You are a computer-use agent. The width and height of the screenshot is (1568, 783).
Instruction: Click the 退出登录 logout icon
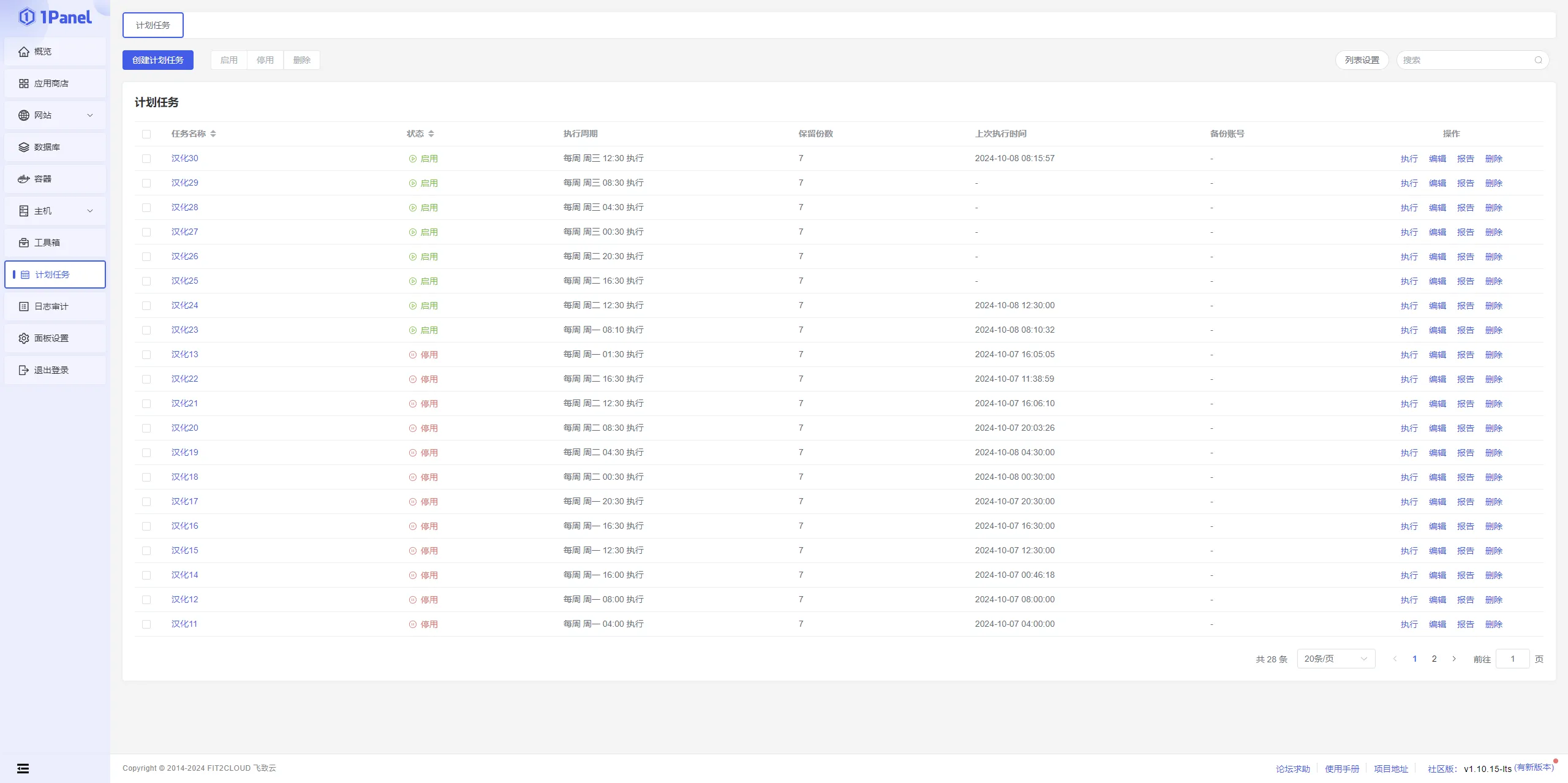[24, 370]
